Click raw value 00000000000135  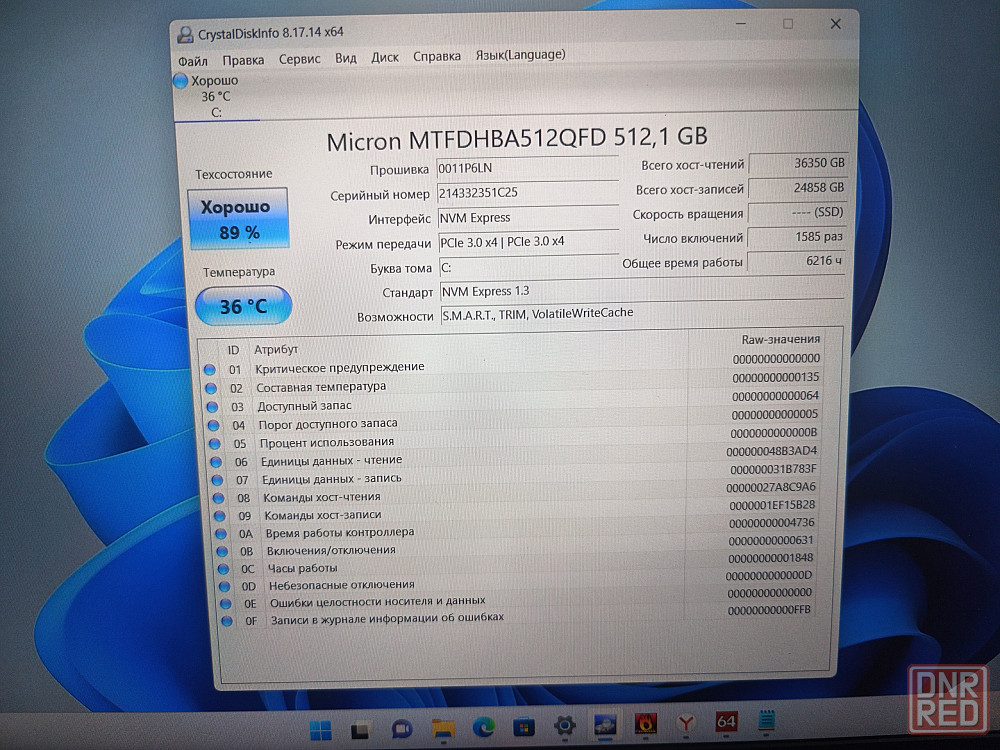tap(776, 377)
